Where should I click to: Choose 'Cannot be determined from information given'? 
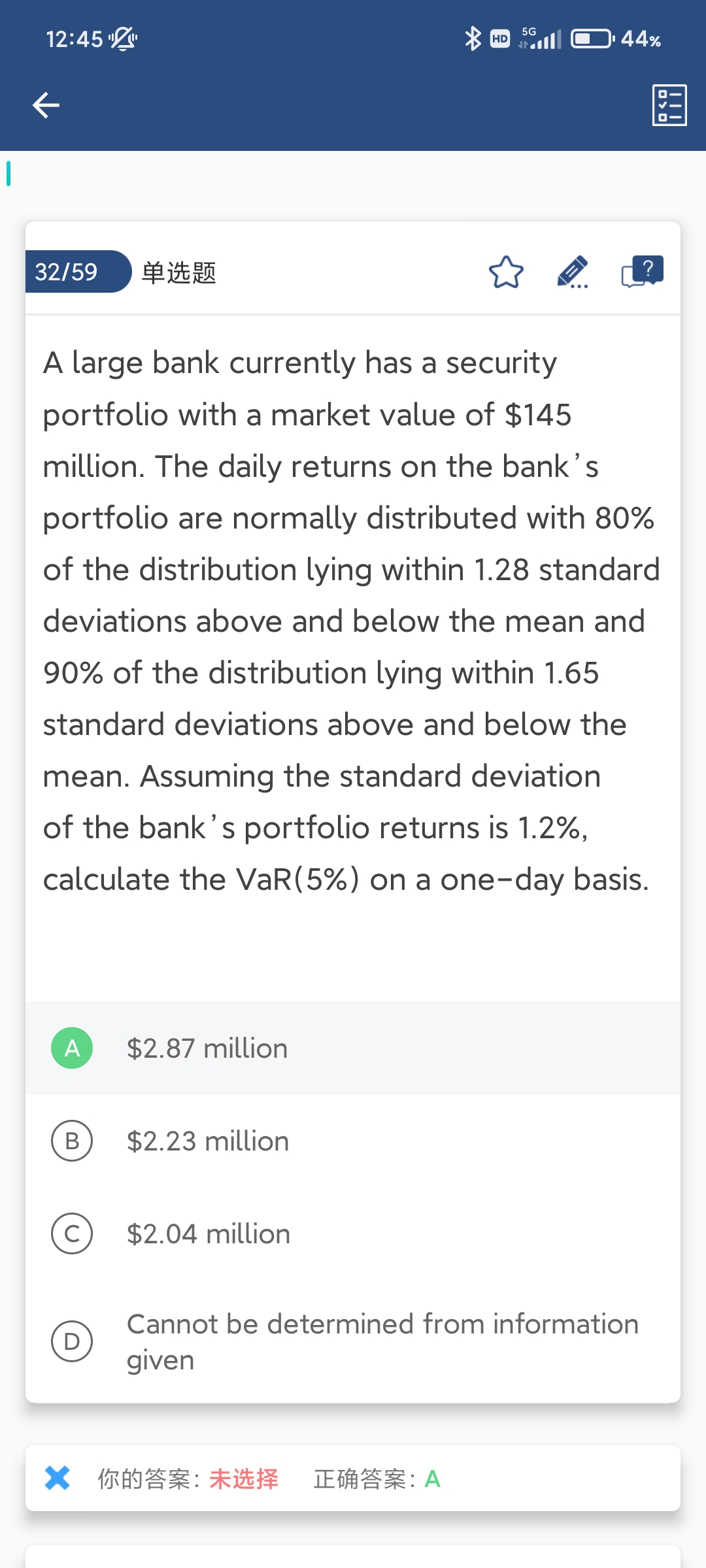(382, 1341)
